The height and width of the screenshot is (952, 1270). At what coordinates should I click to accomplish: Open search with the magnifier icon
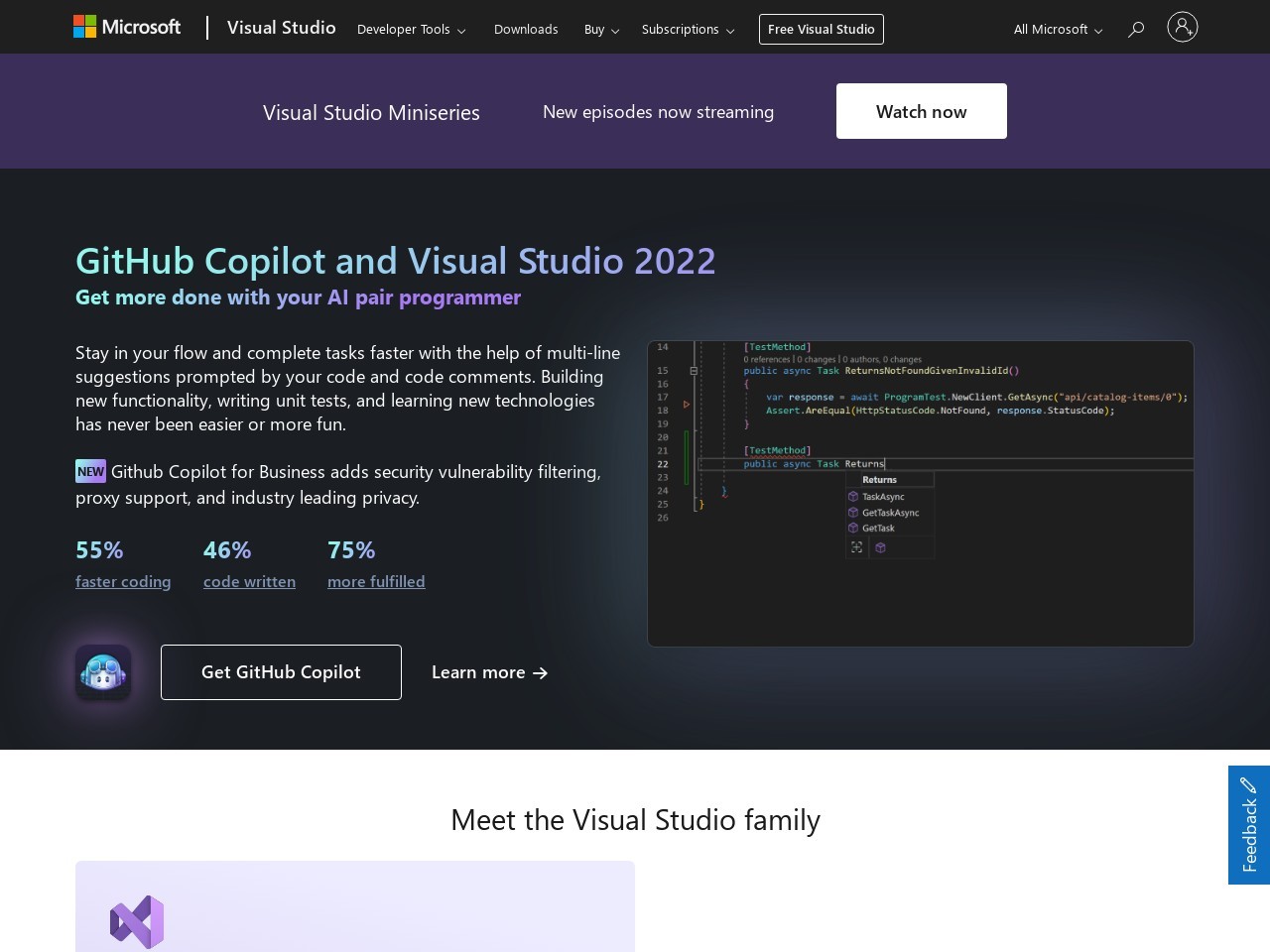click(x=1135, y=29)
